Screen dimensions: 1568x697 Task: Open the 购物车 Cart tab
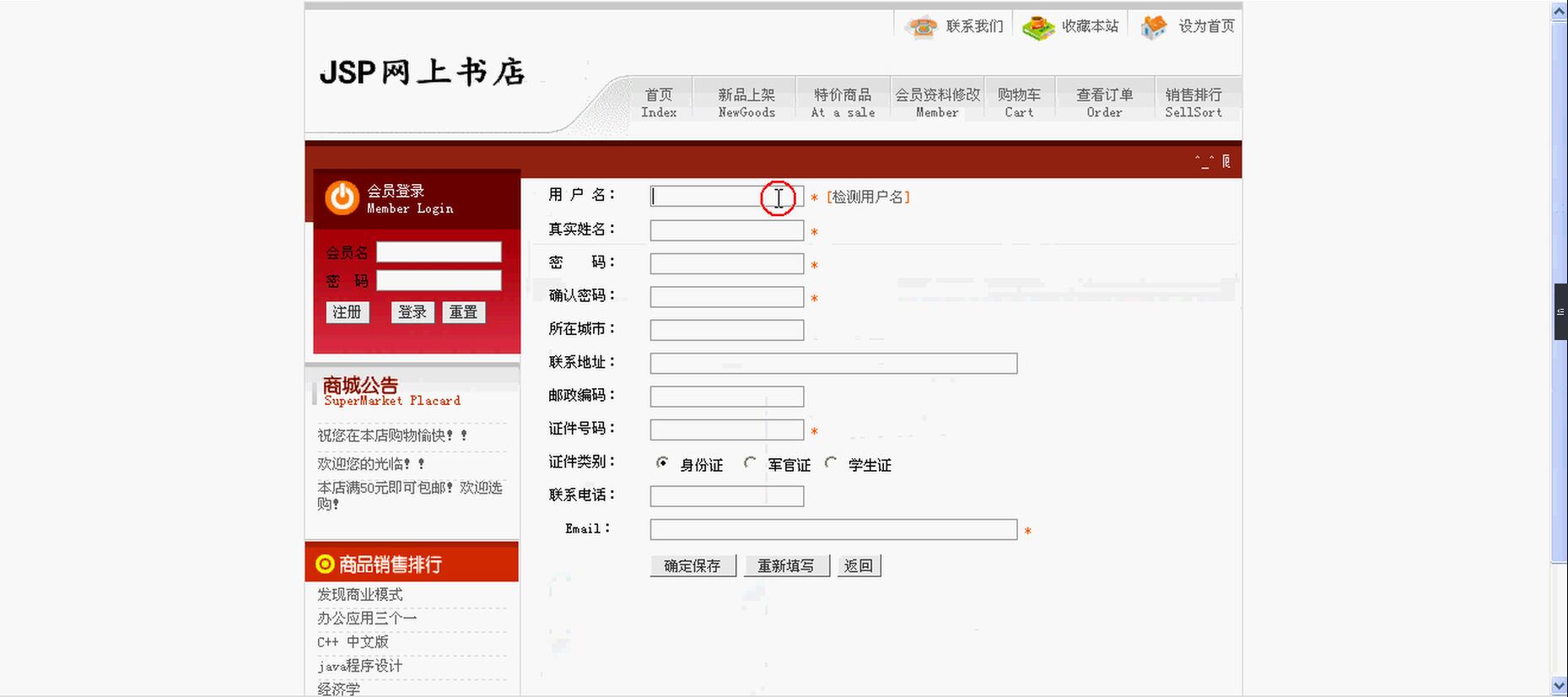[1019, 102]
